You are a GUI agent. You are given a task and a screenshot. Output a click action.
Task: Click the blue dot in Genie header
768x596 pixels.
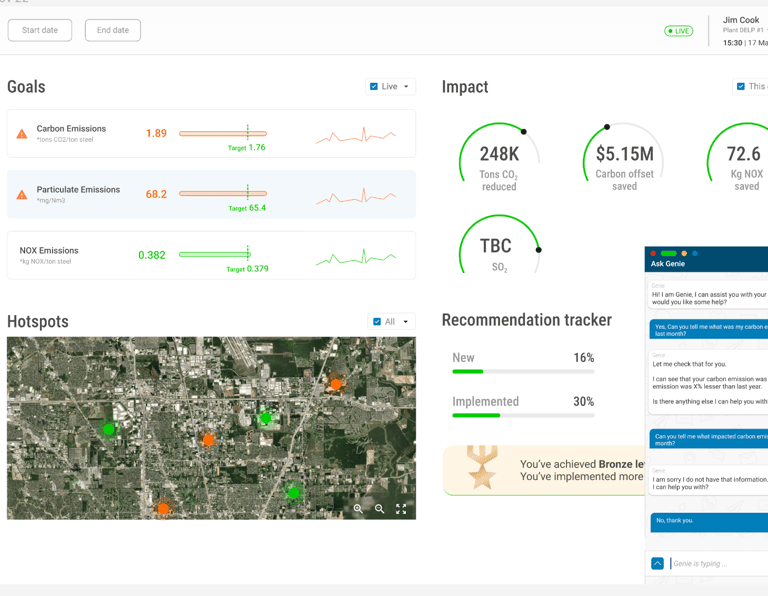pyautogui.click(x=695, y=253)
